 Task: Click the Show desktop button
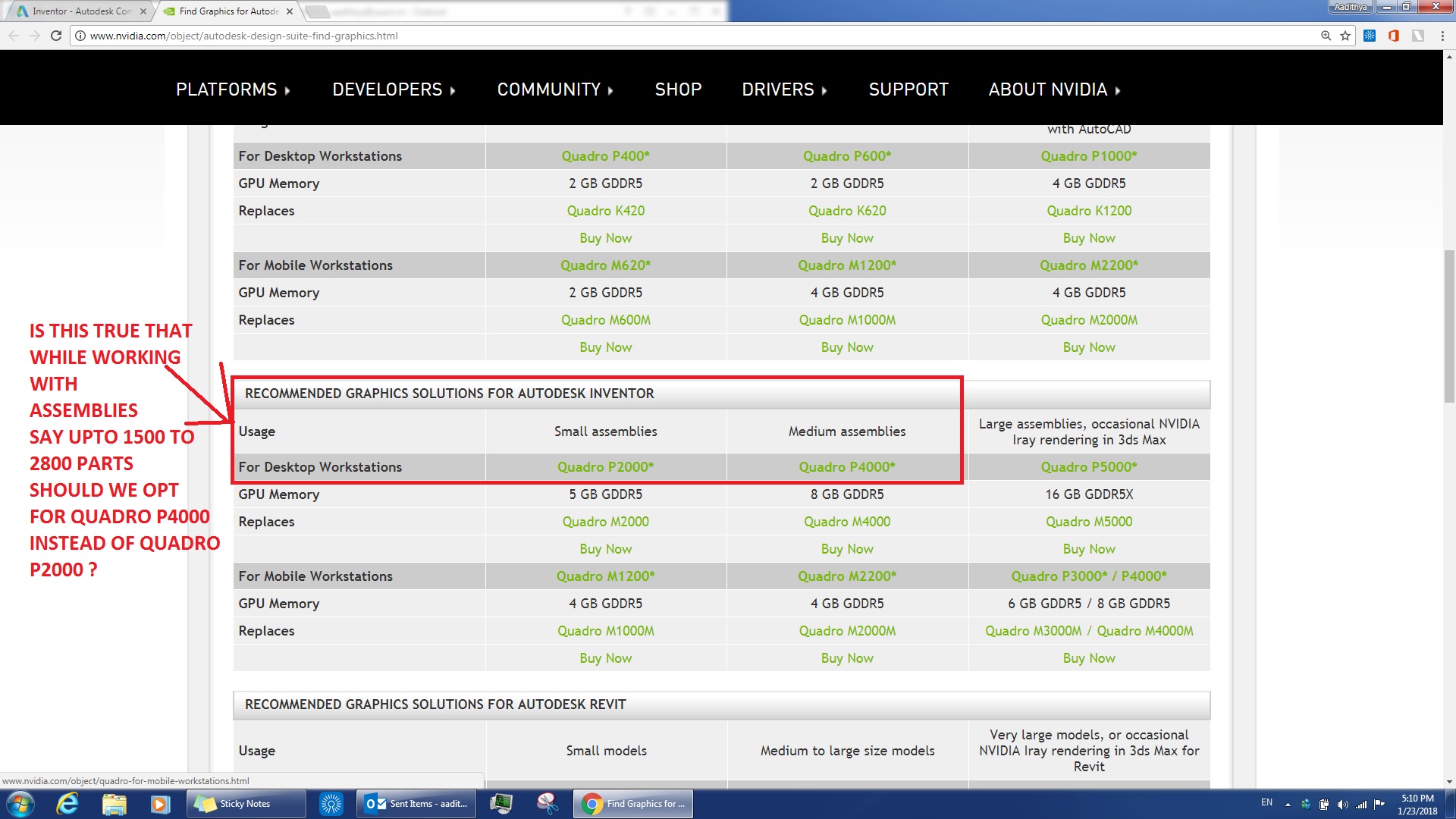[1451, 804]
